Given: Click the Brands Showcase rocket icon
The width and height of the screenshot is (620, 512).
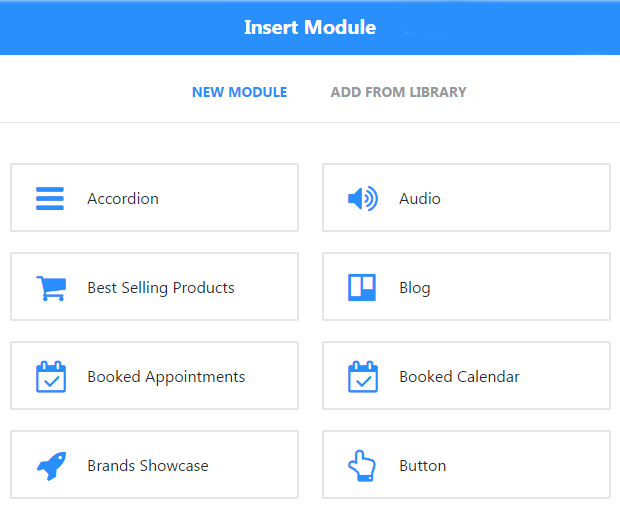Looking at the screenshot, I should [51, 466].
